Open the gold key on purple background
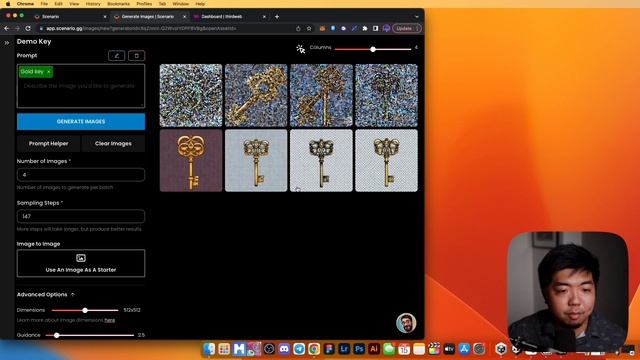The image size is (640, 360). [191, 160]
